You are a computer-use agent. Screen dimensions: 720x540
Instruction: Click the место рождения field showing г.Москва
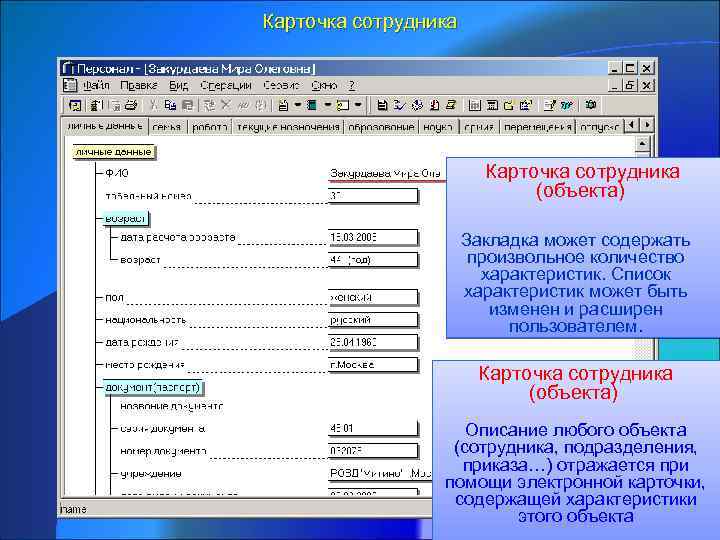(373, 365)
